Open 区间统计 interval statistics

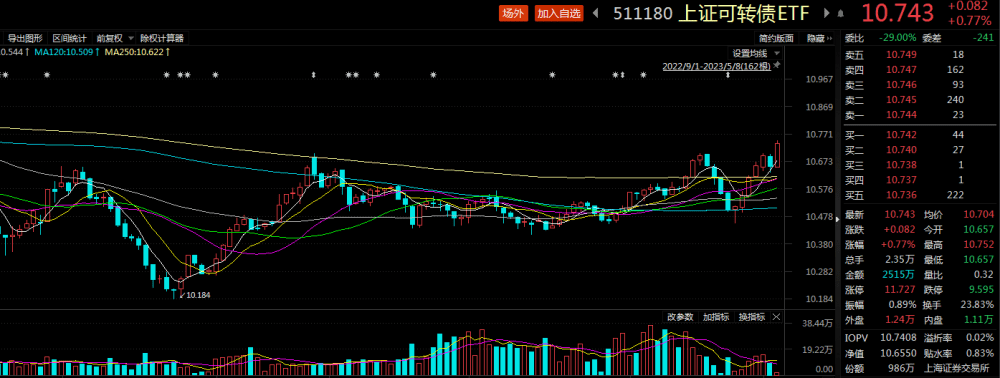click(x=69, y=38)
